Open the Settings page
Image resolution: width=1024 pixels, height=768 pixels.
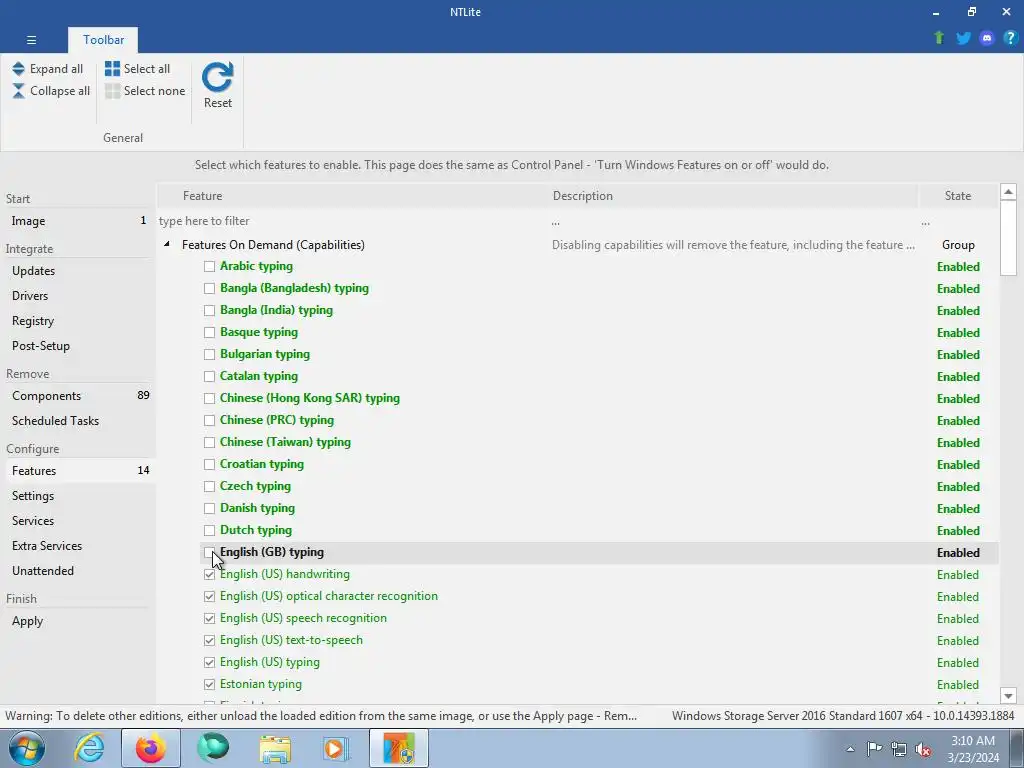pos(78,496)
